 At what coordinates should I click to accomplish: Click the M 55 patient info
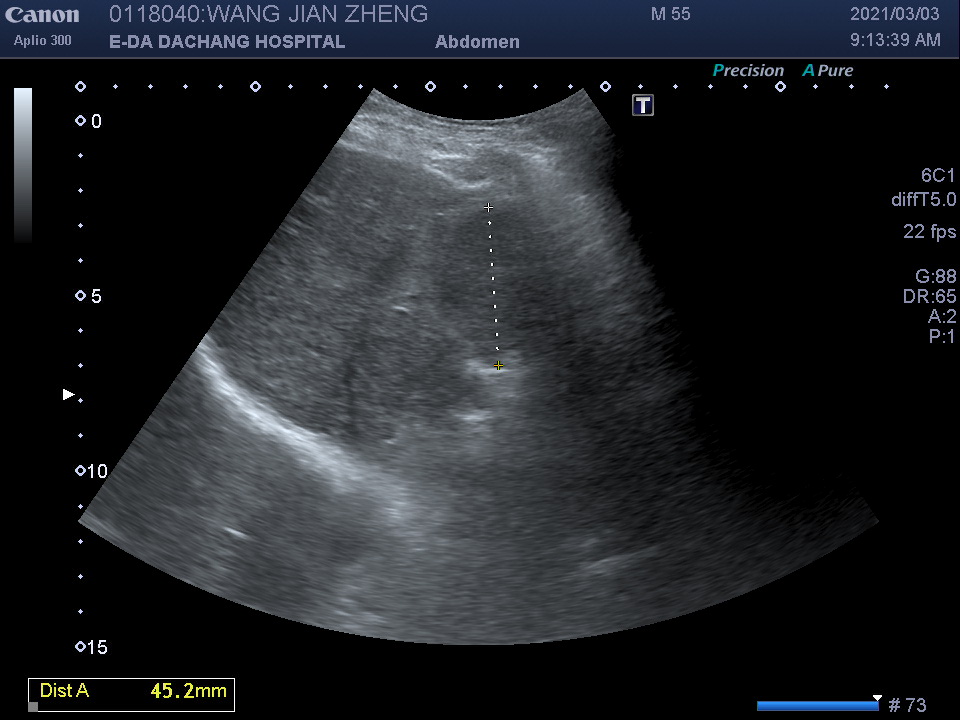(x=670, y=14)
